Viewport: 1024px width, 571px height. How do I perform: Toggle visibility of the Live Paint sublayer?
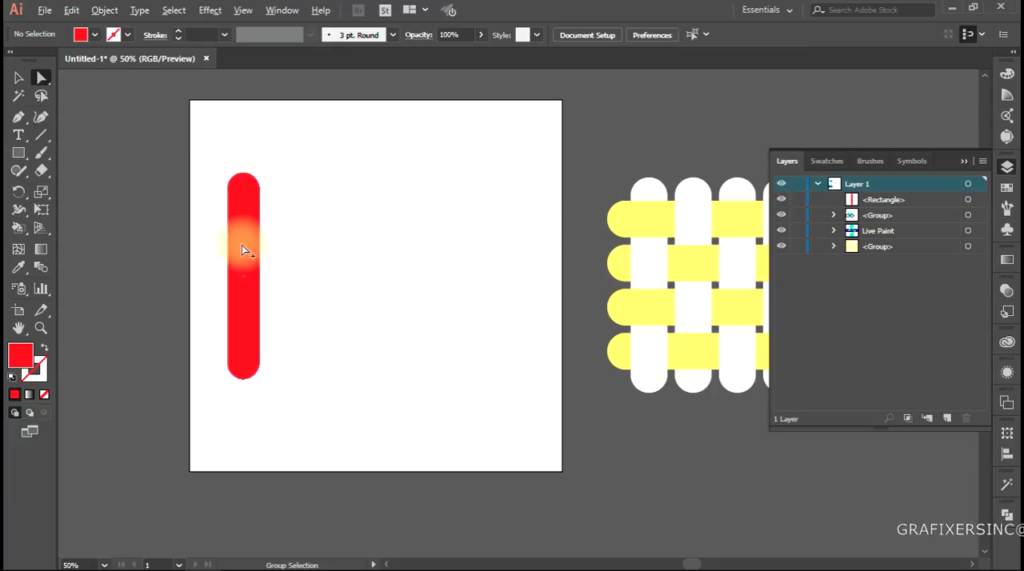coord(781,231)
